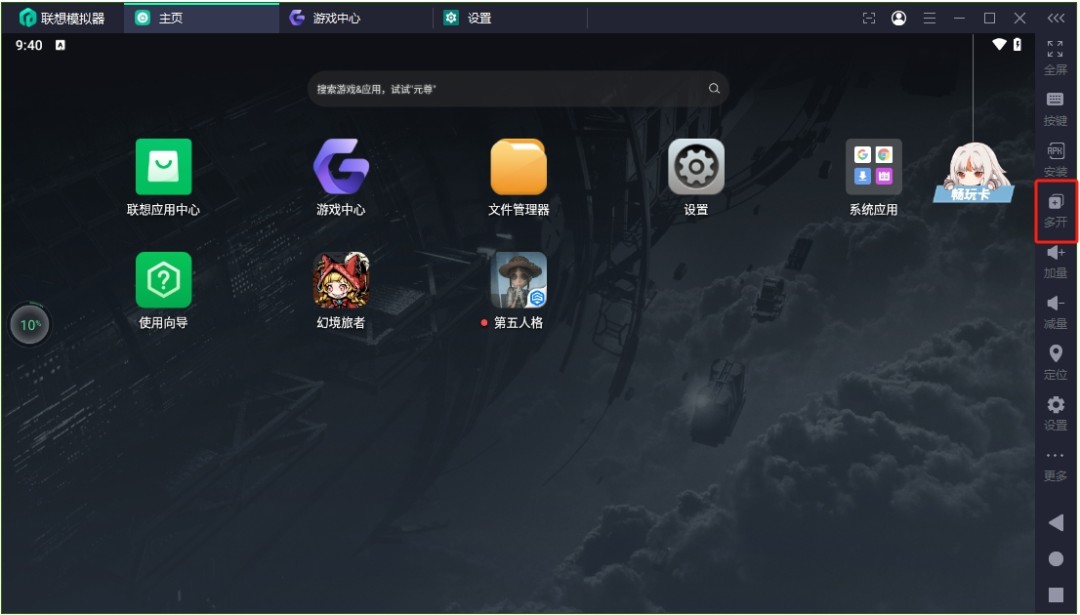Open the user account panel
The image size is (1080, 615).
pyautogui.click(x=896, y=17)
